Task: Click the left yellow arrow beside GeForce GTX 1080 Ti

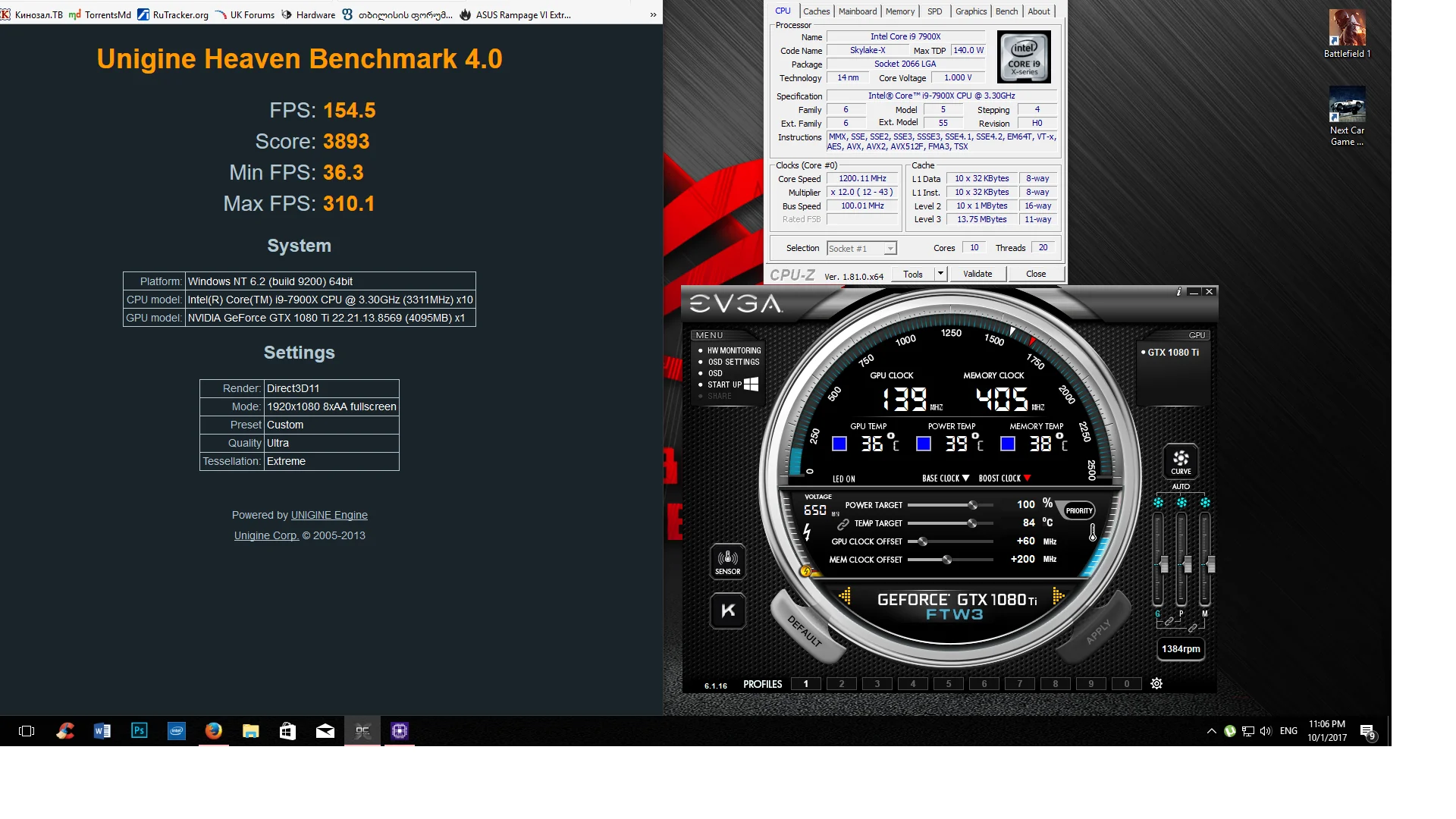Action: tap(845, 596)
